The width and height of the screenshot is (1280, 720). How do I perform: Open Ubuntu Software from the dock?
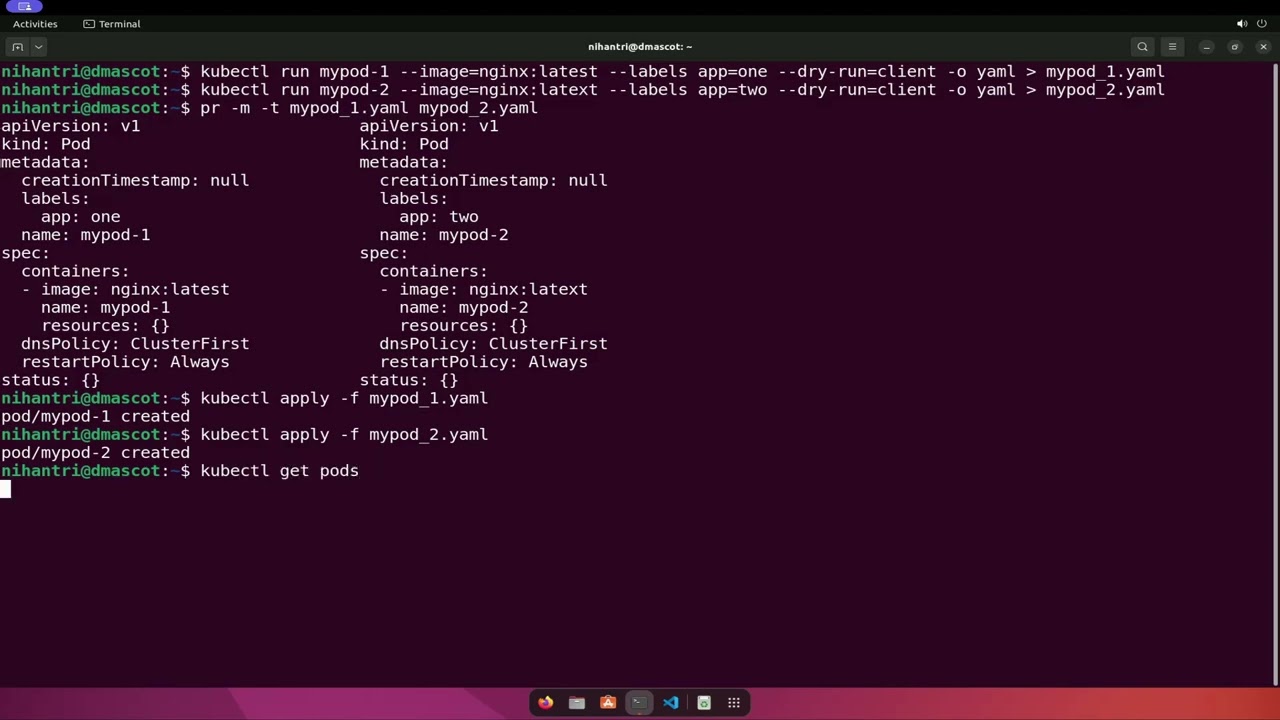[x=608, y=703]
